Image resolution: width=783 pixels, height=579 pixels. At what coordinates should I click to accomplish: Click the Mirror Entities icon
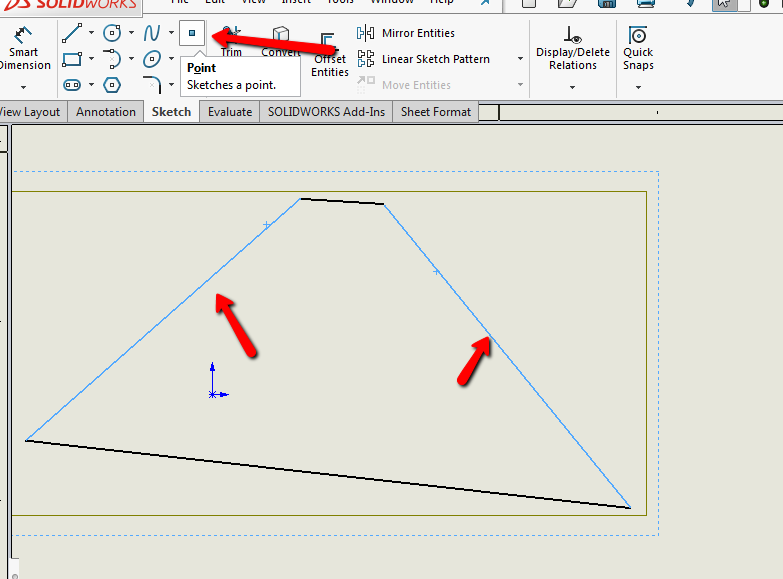[366, 33]
